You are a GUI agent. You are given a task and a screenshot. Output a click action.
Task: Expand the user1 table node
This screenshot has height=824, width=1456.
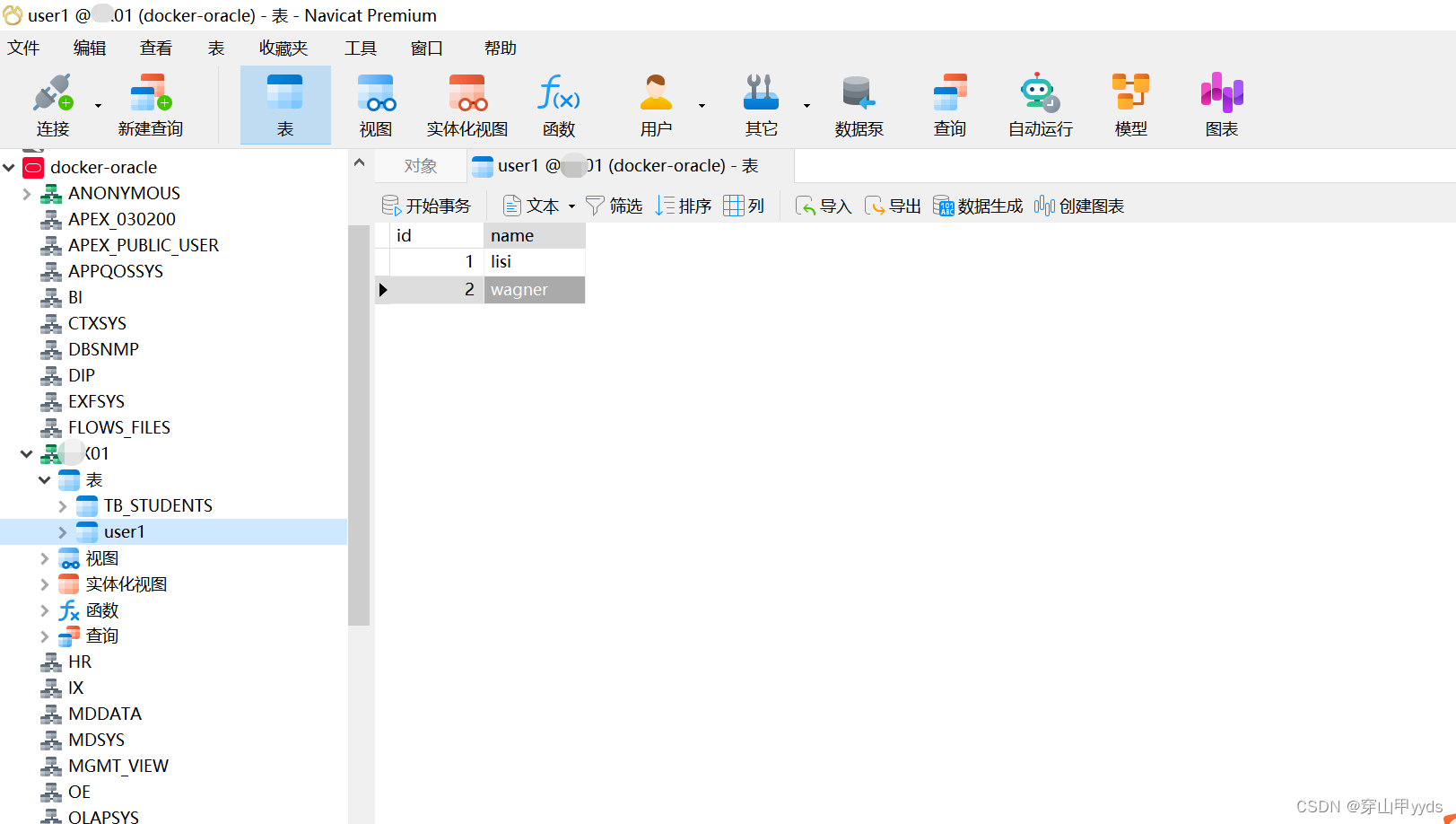pyautogui.click(x=62, y=532)
